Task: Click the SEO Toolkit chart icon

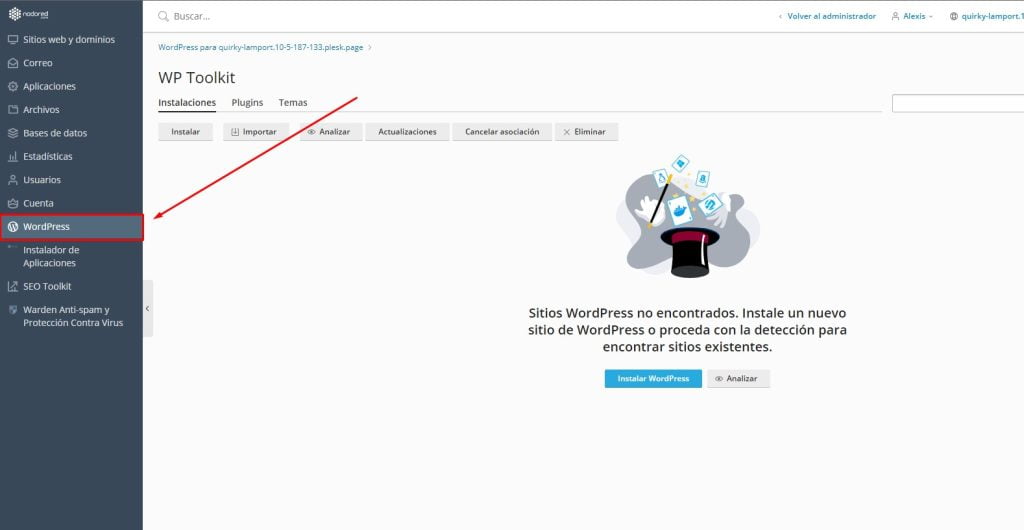Action: [x=12, y=287]
